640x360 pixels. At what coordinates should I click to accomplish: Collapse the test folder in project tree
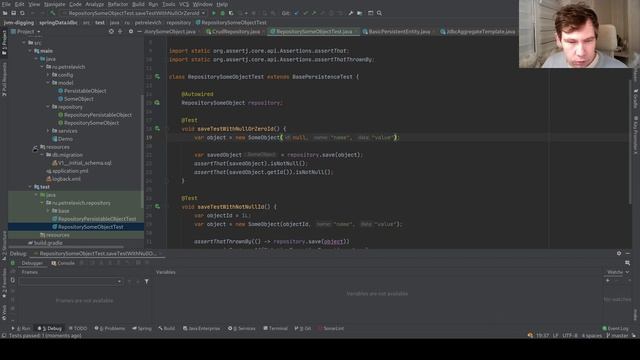coord(30,187)
